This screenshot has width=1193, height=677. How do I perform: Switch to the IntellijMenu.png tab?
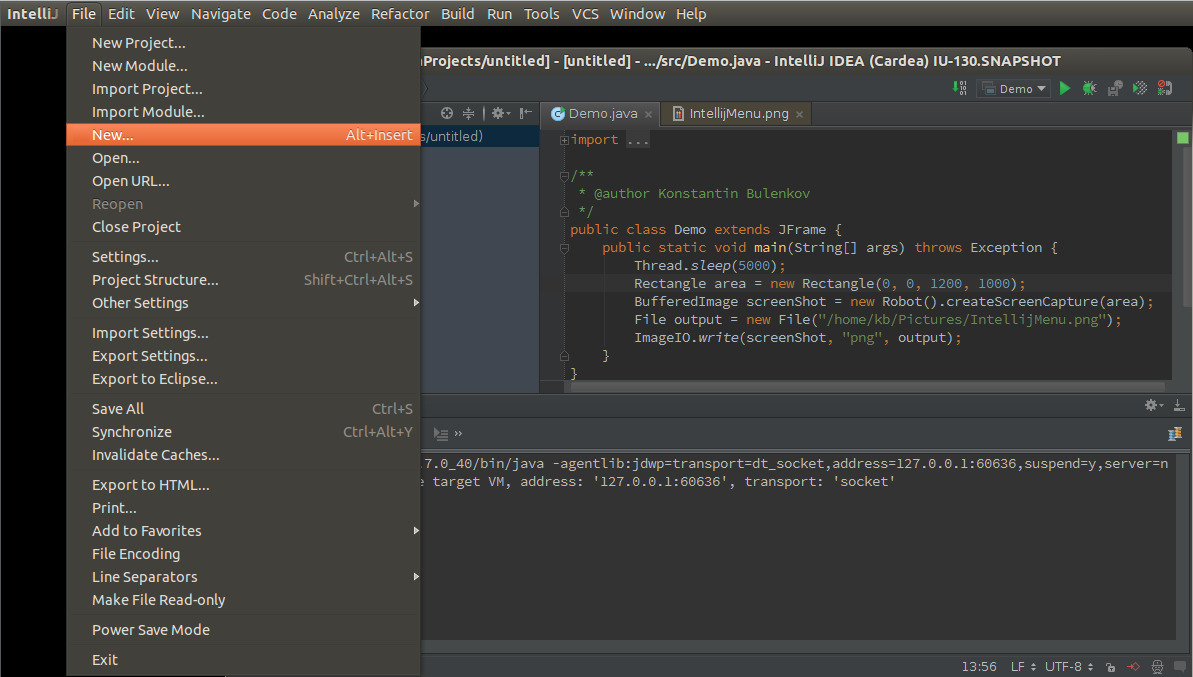click(738, 114)
